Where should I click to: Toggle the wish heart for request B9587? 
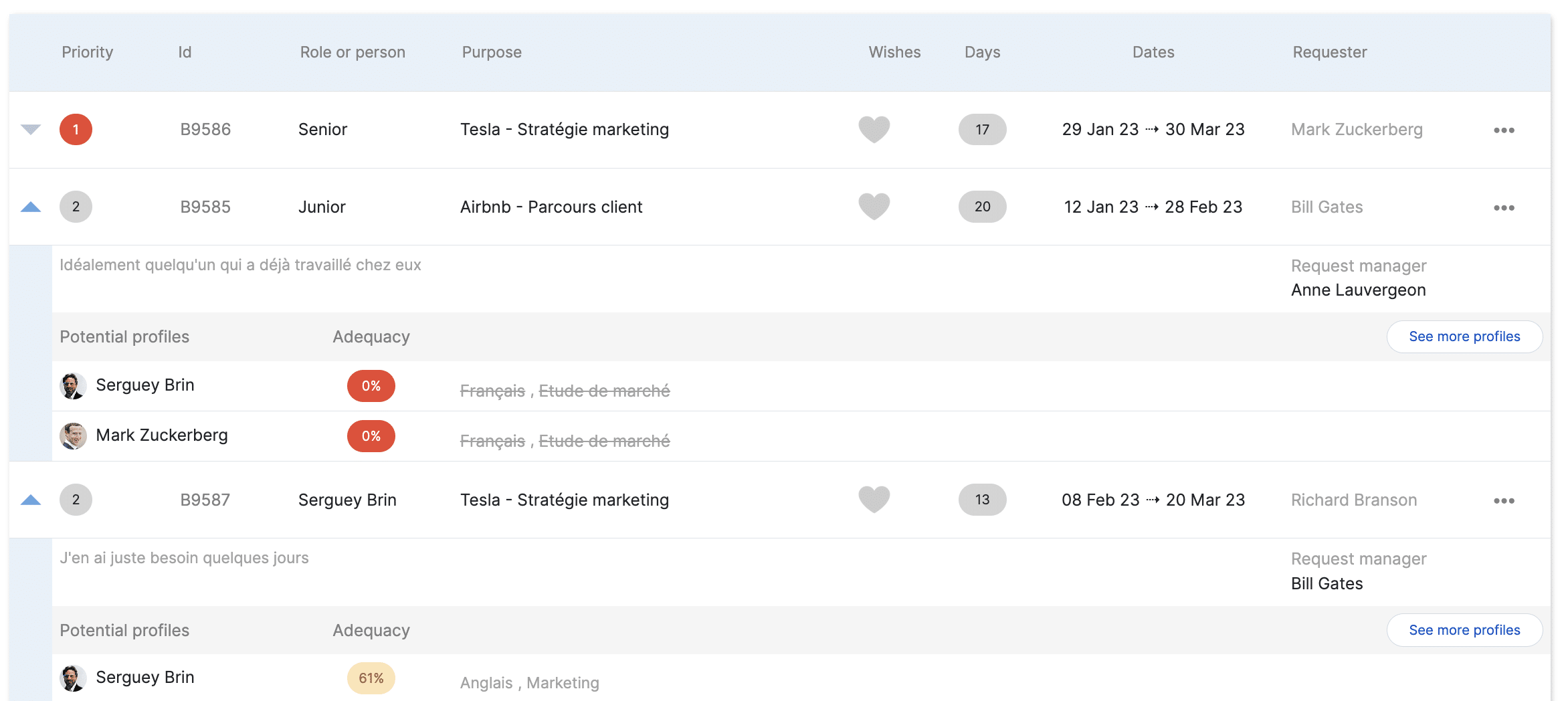click(874, 499)
